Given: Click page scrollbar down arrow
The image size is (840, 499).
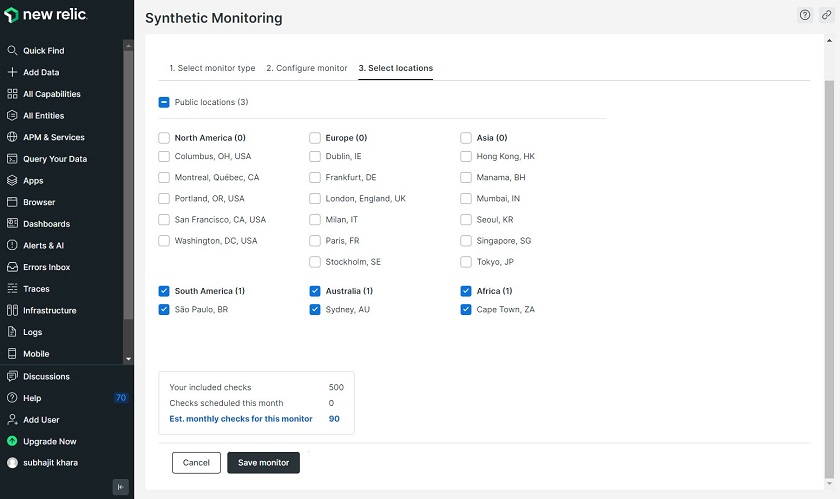Looking at the screenshot, I should pyautogui.click(x=829, y=483).
